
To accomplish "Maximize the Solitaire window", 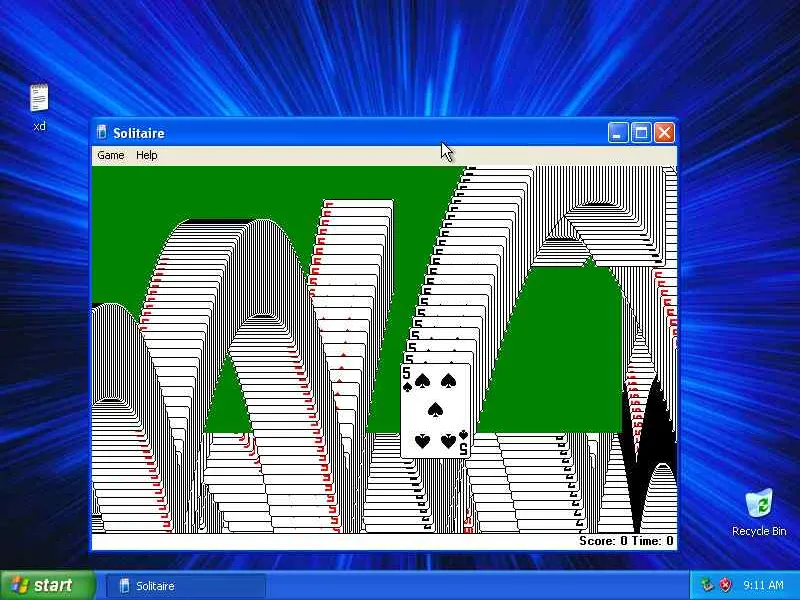I will [641, 133].
